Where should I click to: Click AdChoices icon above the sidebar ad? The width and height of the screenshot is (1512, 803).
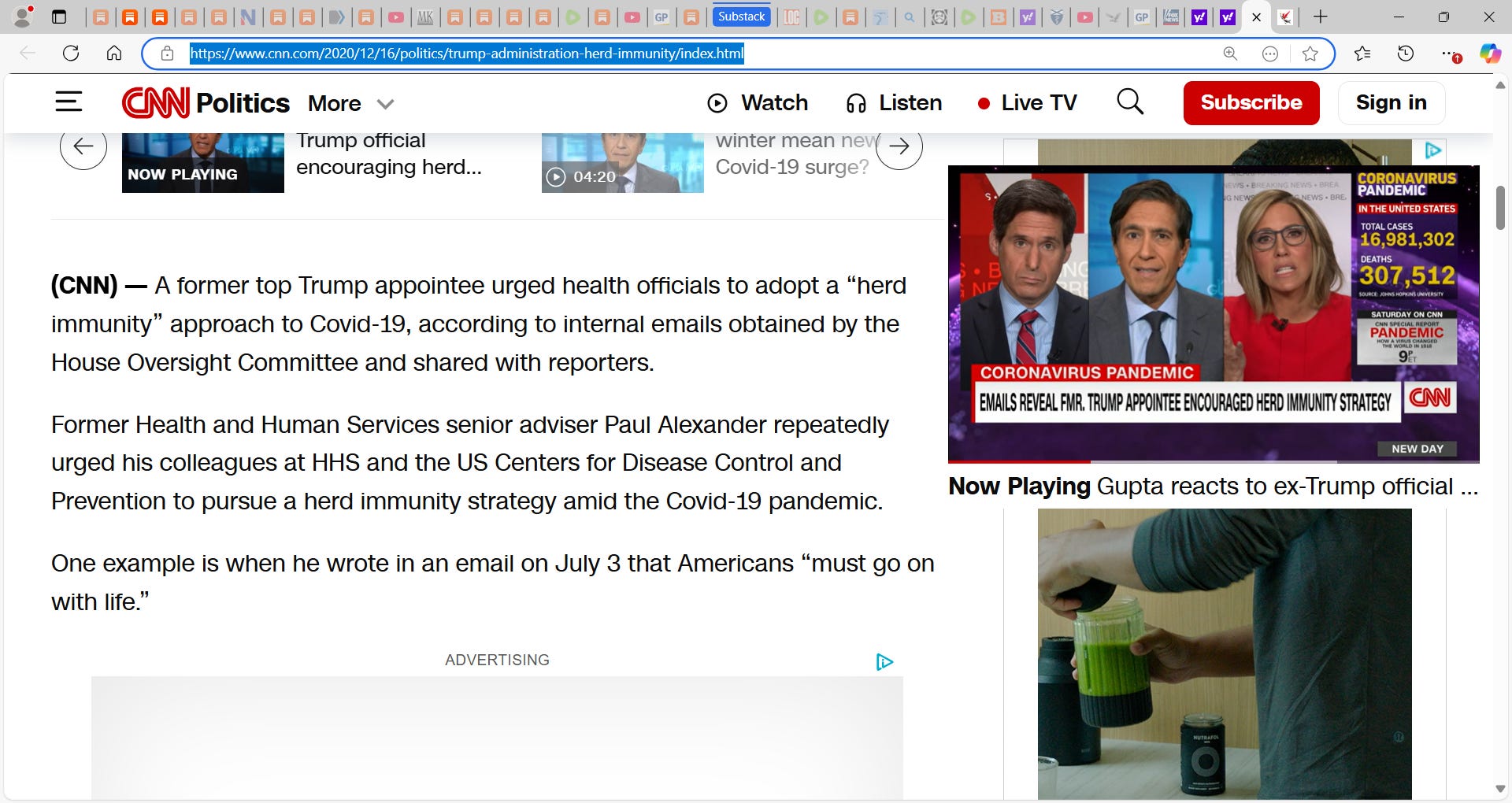point(1433,150)
